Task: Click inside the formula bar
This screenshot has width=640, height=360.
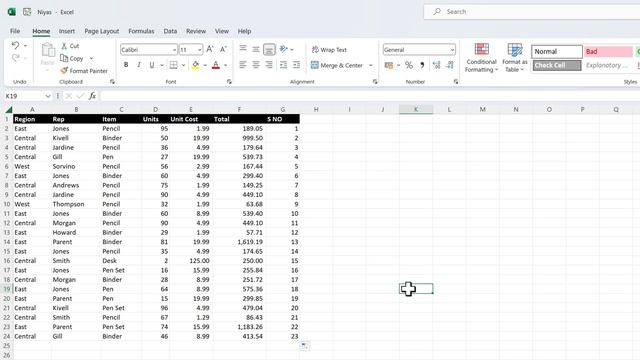Action: [x=369, y=96]
